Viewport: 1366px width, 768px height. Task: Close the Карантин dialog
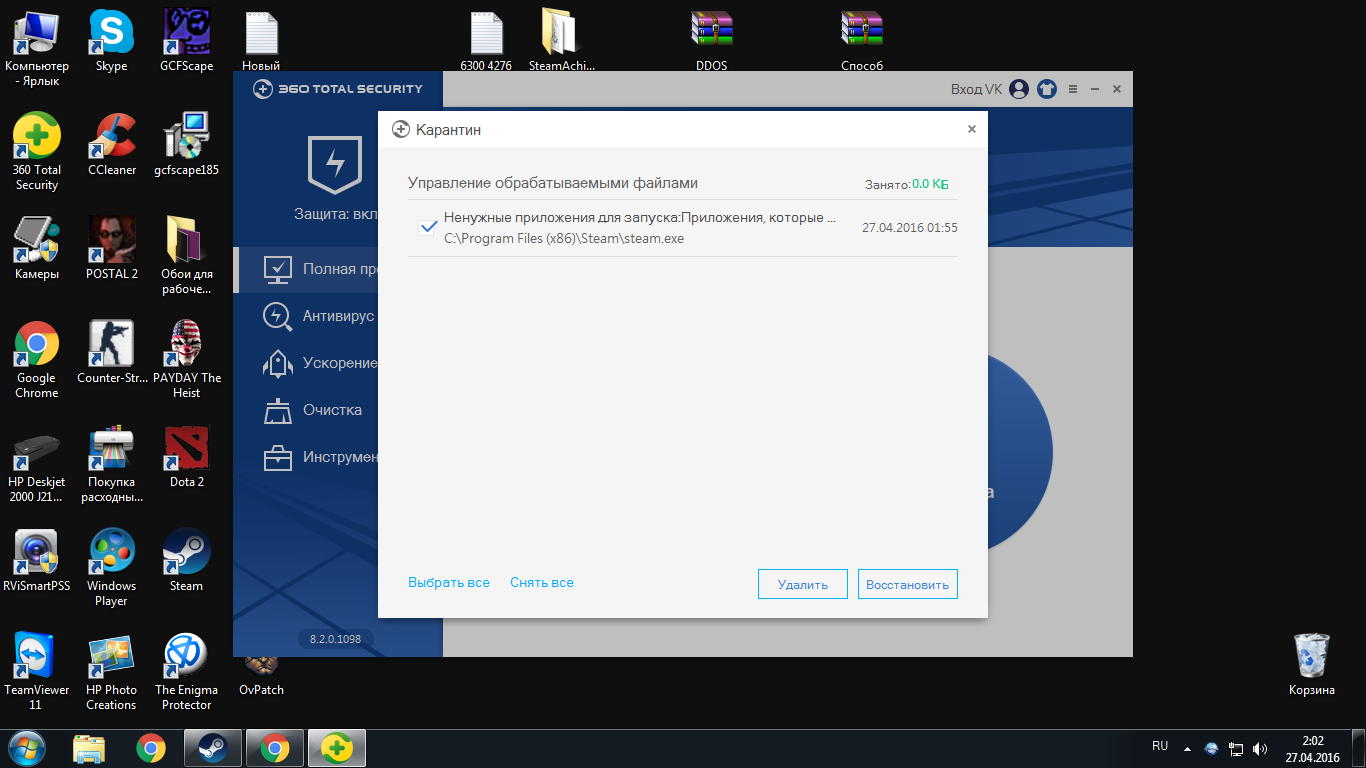pos(972,129)
